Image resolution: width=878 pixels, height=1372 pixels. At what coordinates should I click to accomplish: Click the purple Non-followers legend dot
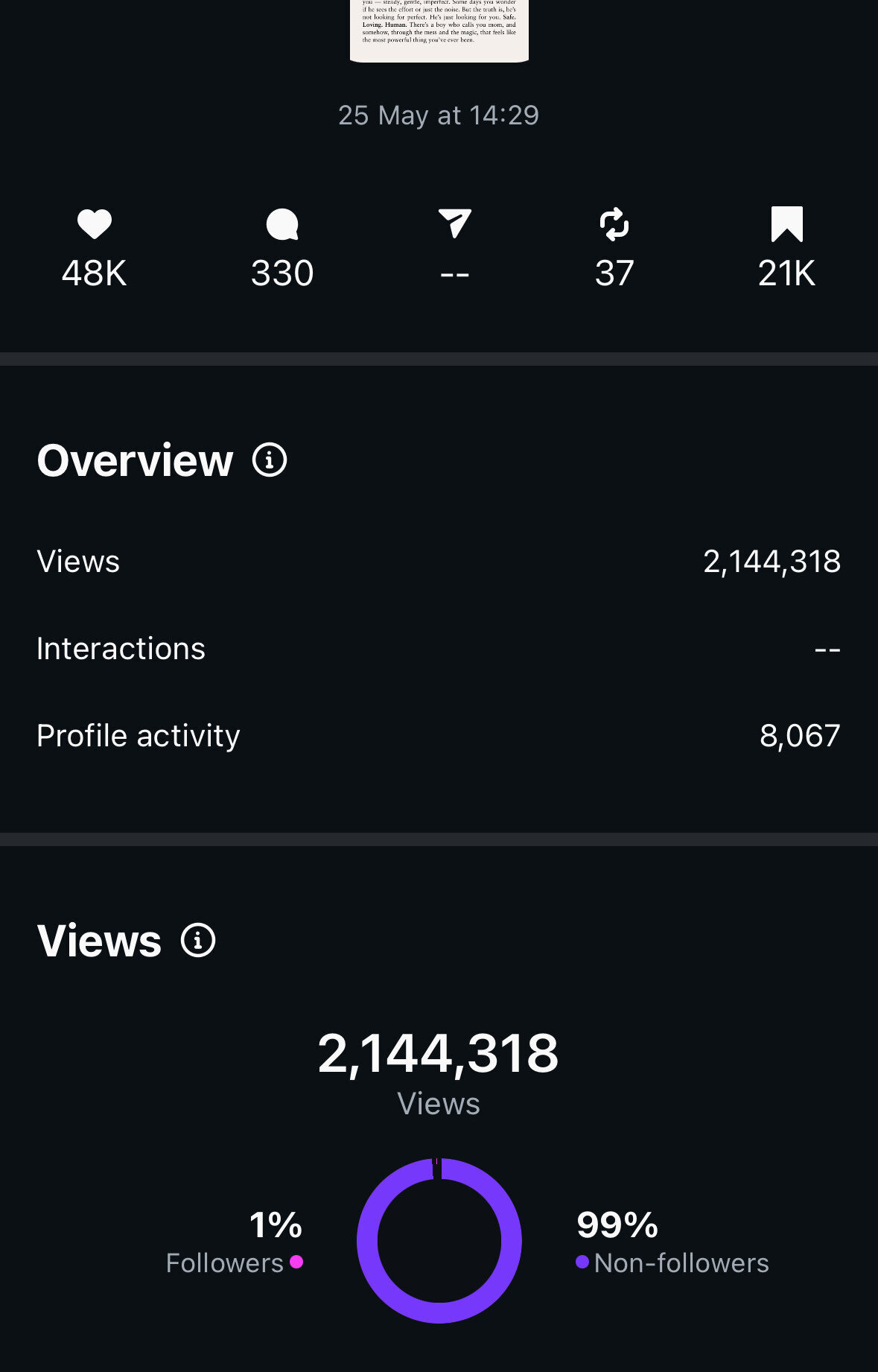click(x=582, y=1262)
